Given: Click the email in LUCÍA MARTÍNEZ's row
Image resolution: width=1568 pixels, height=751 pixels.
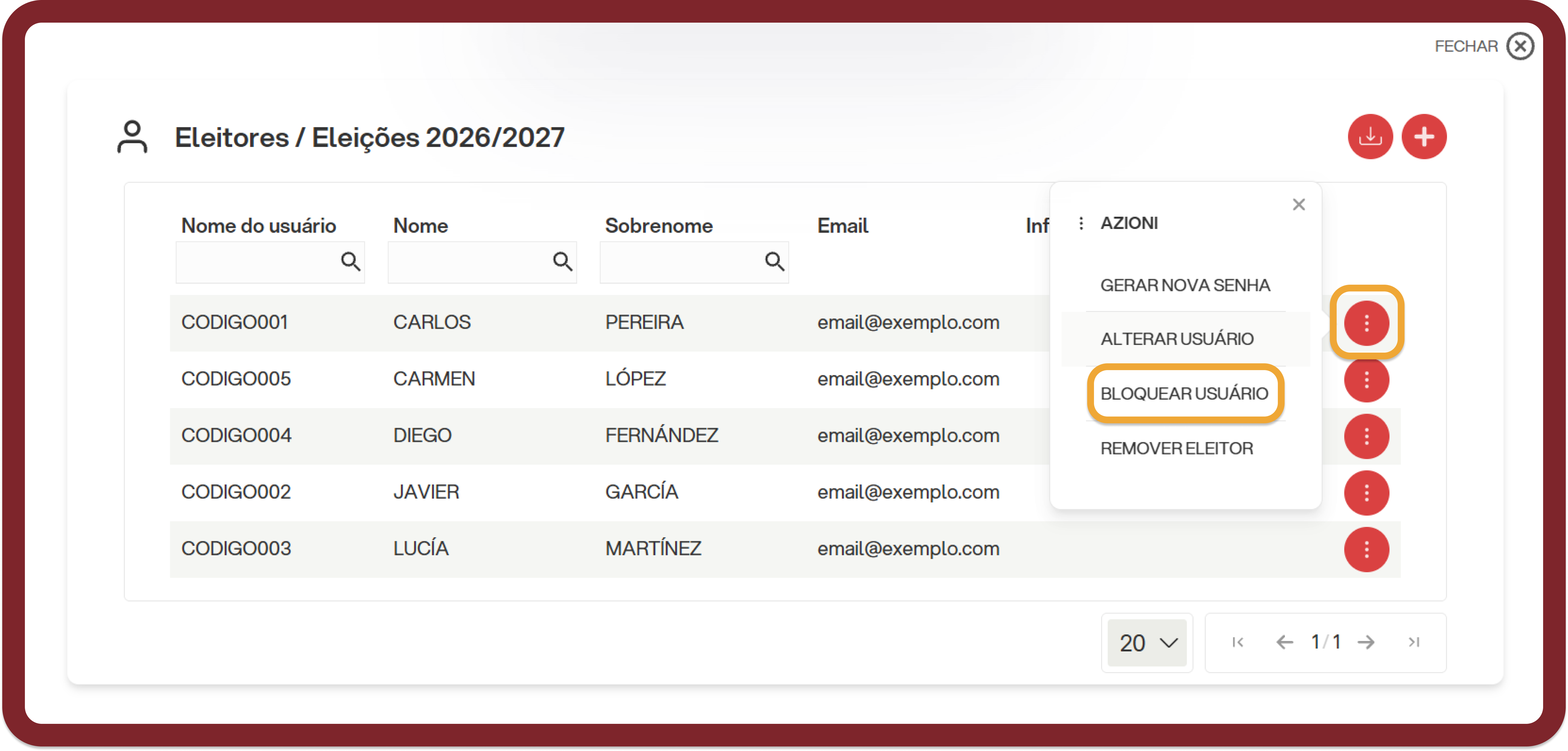Looking at the screenshot, I should click(x=908, y=550).
